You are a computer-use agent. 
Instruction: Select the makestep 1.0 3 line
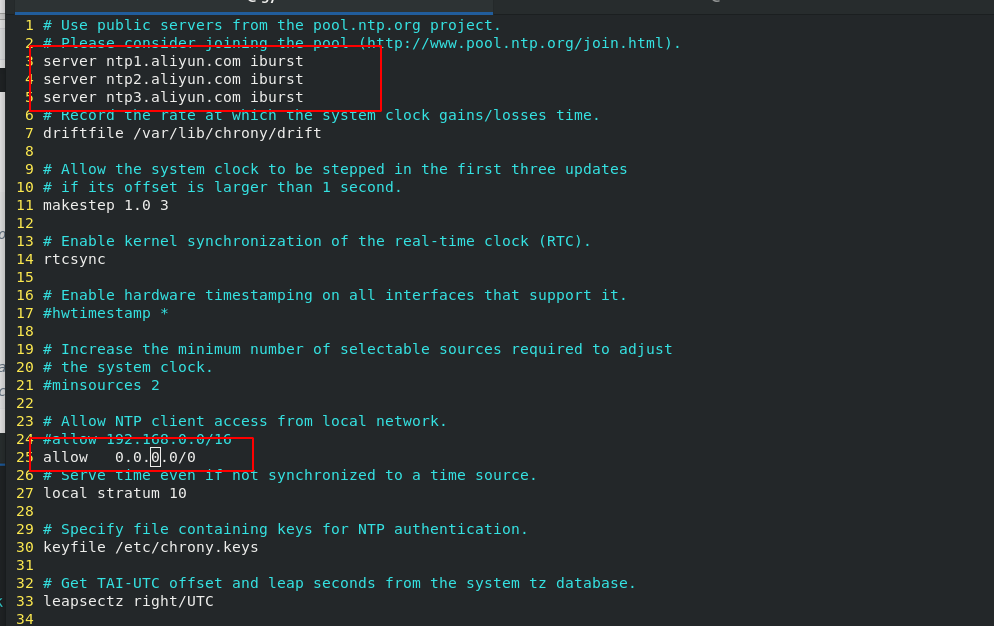coord(106,205)
